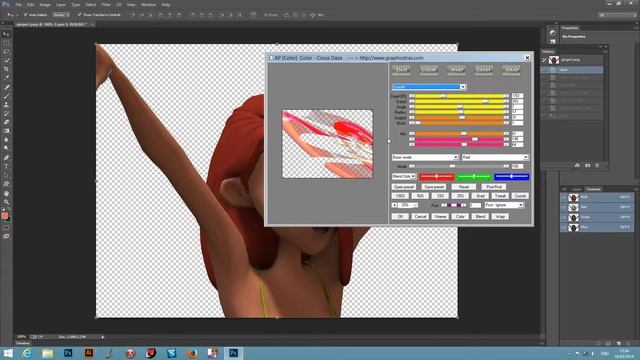
Task: Open the Channels panel menu
Action: (x=636, y=189)
